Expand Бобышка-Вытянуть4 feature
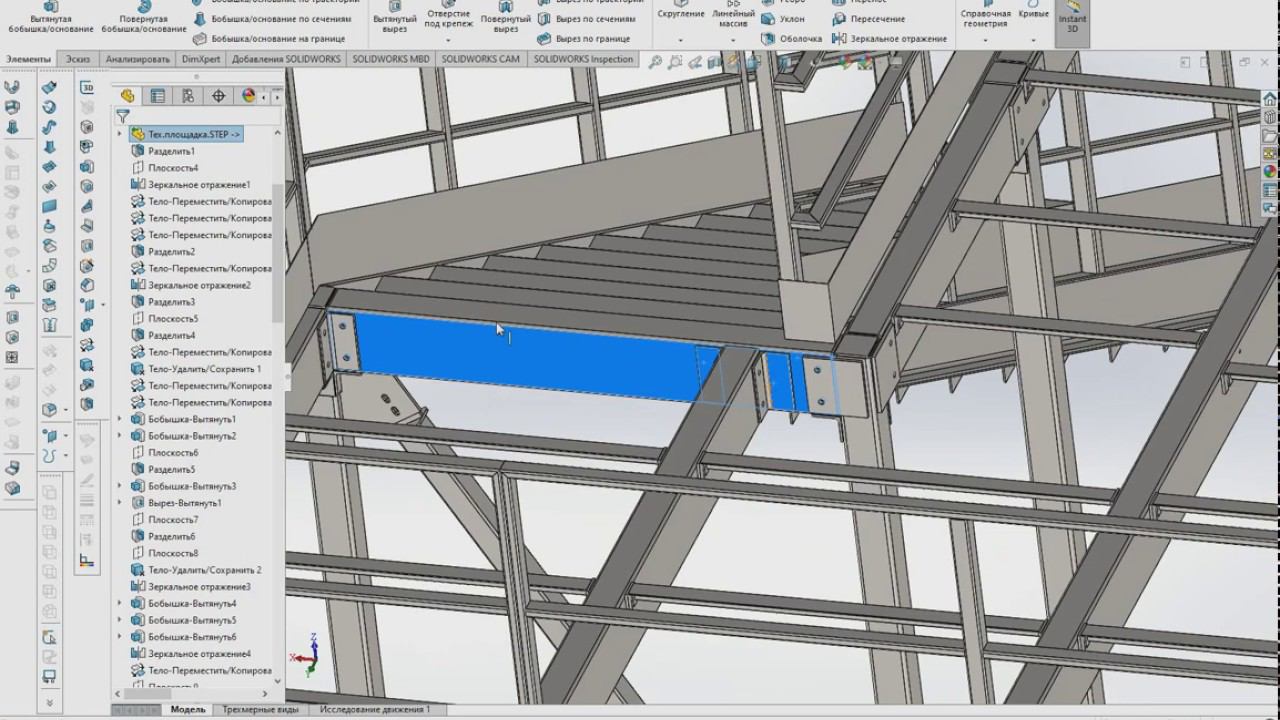Viewport: 1280px width, 720px height. tap(120, 604)
